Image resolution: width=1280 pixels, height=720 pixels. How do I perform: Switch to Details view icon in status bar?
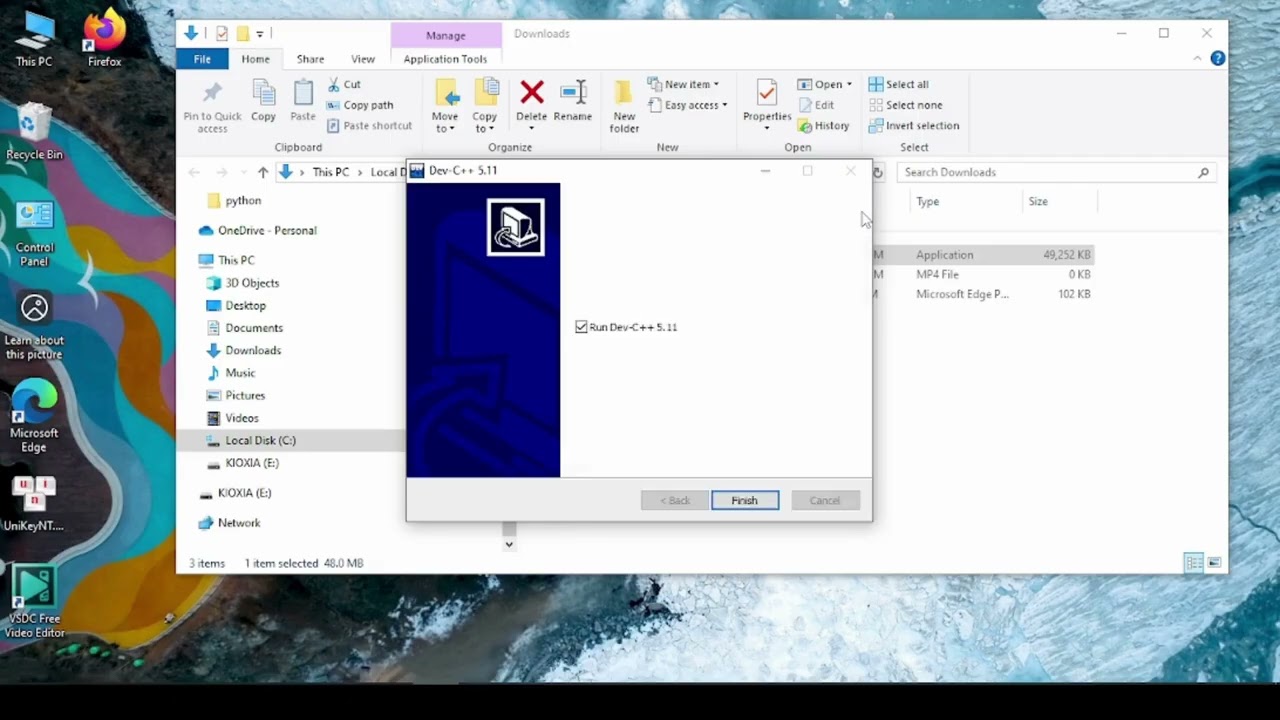(1194, 563)
